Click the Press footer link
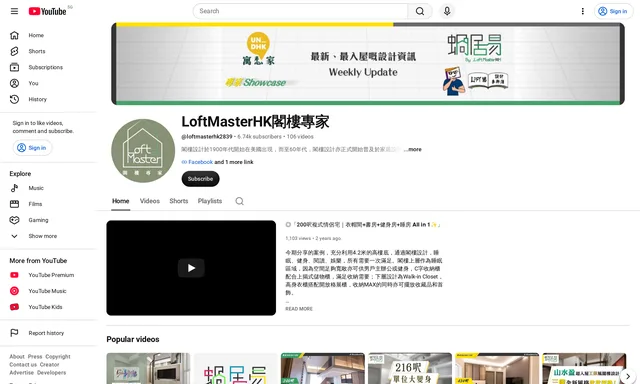Screen dimensions: 640x384 pyautogui.click(x=35, y=357)
